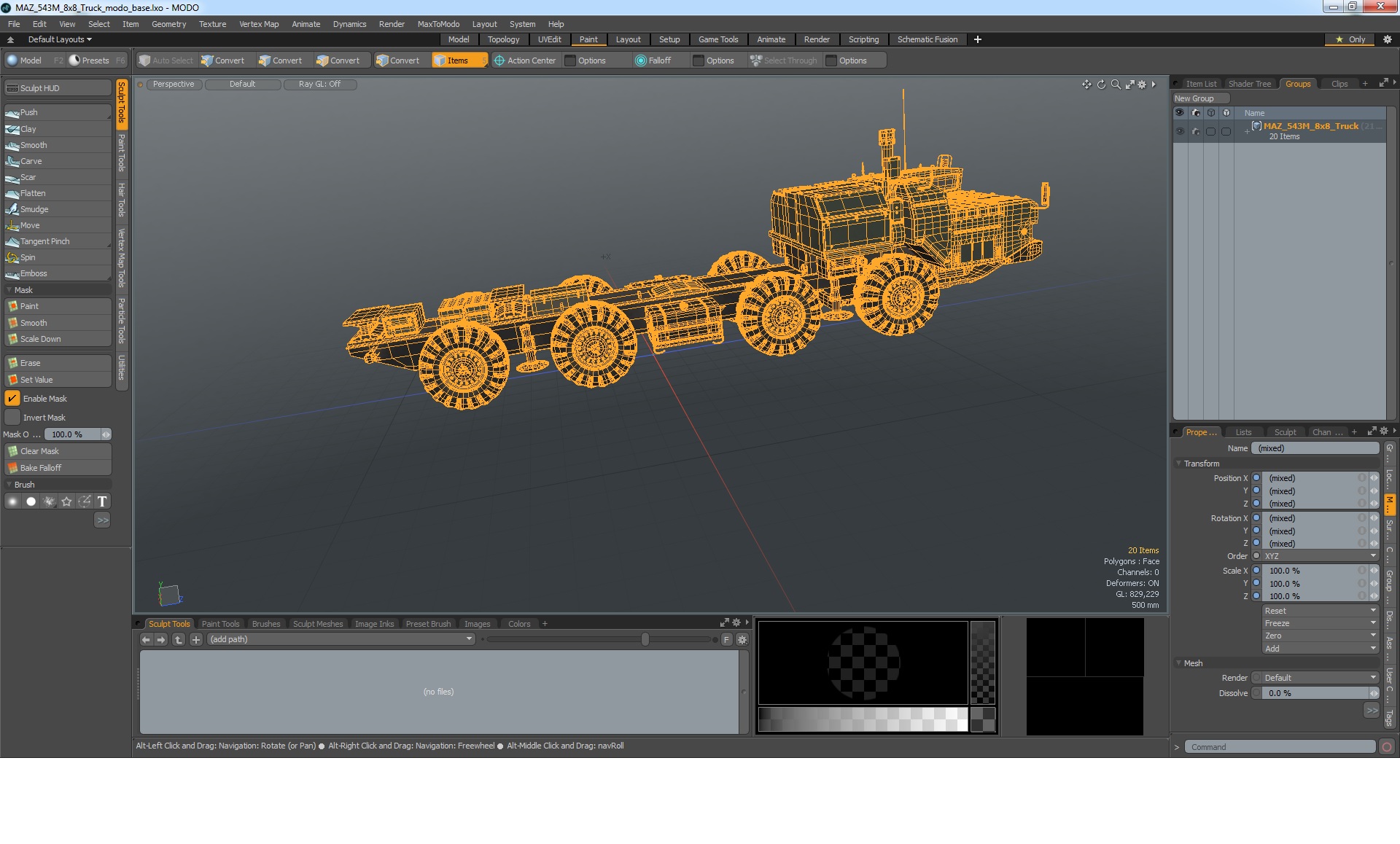Open the Vertex Map menu
This screenshot has height=844, width=1400.
259,24
